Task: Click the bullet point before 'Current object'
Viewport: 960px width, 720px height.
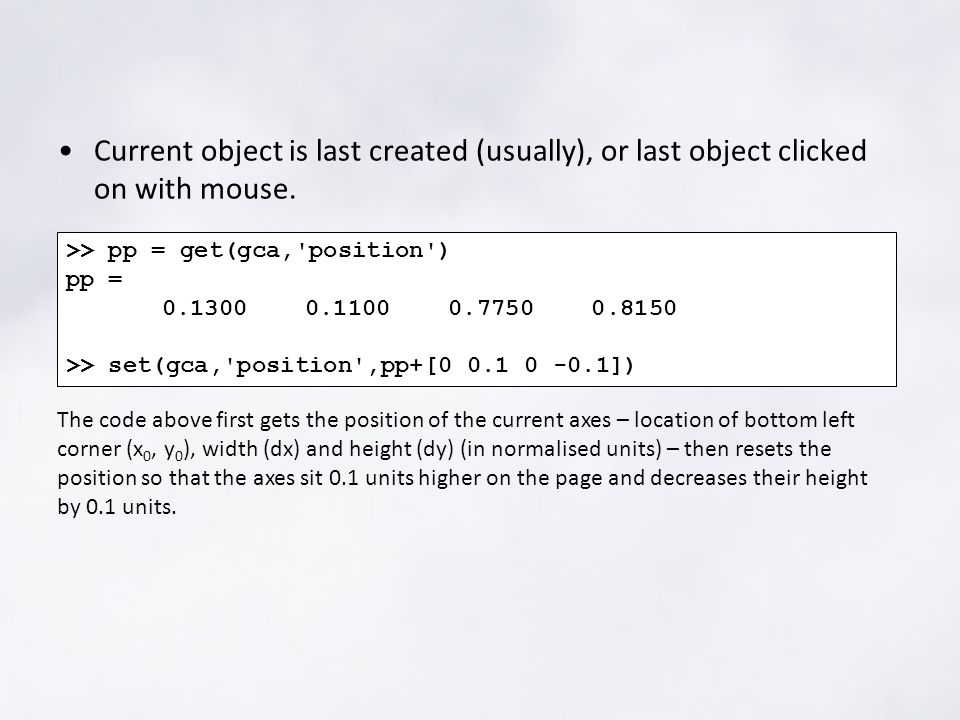Action: click(x=66, y=152)
